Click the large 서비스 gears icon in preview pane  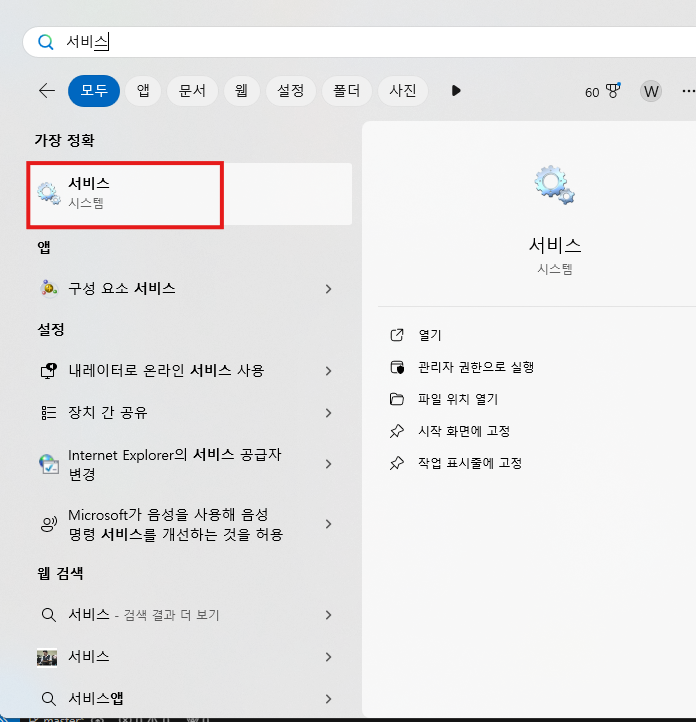point(555,185)
